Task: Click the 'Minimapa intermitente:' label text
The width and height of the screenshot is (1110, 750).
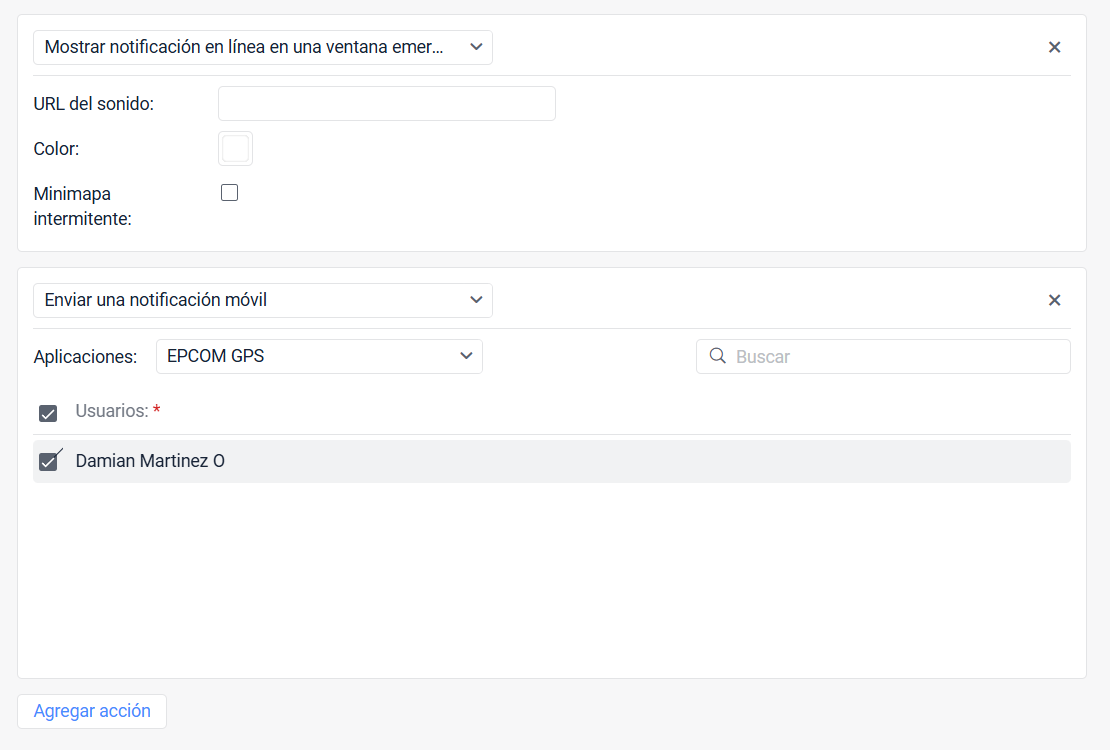Action: [83, 206]
